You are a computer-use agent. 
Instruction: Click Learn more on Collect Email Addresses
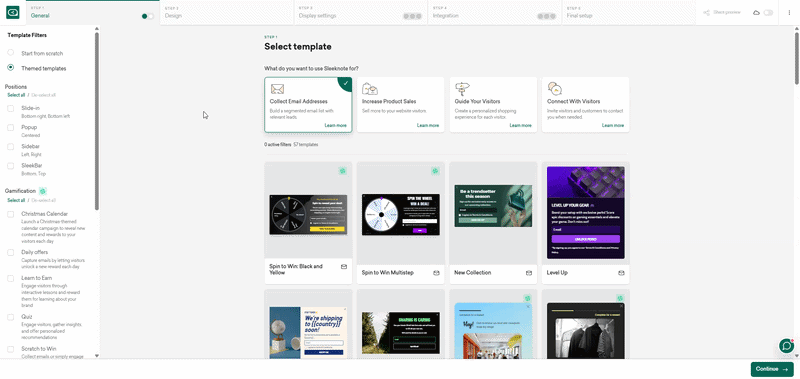(x=335, y=125)
